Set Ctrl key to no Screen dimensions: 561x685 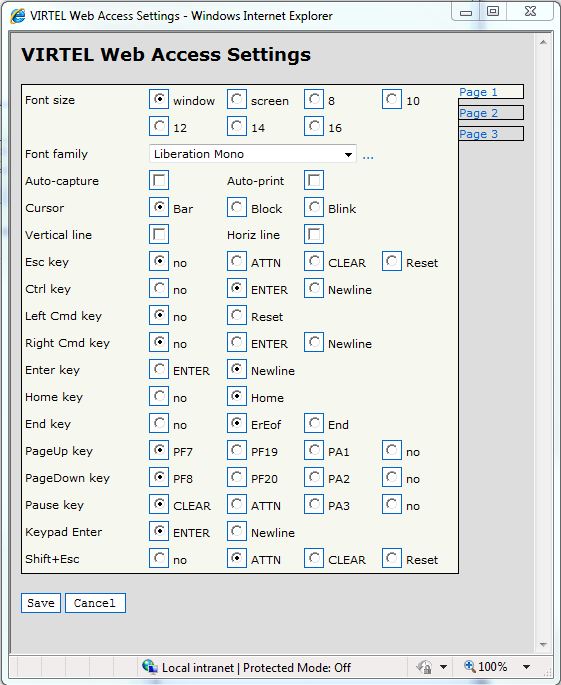point(159,288)
